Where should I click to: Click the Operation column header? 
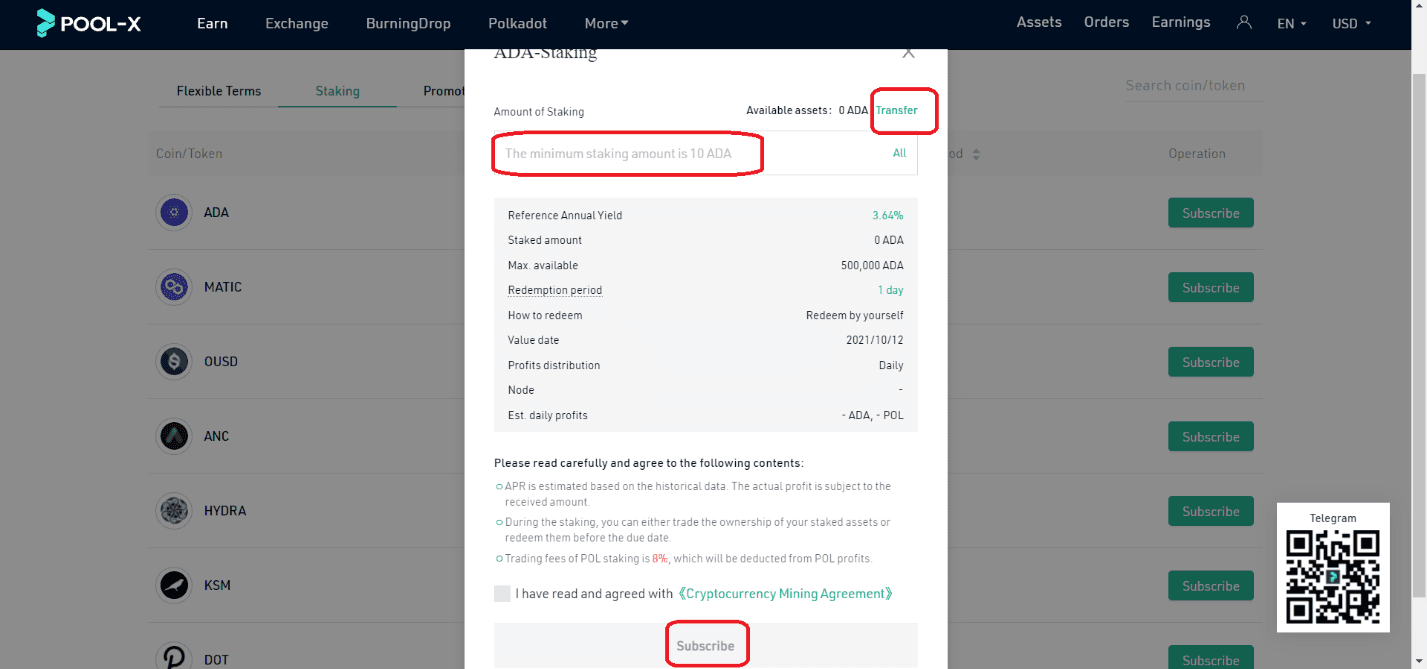click(x=1196, y=154)
